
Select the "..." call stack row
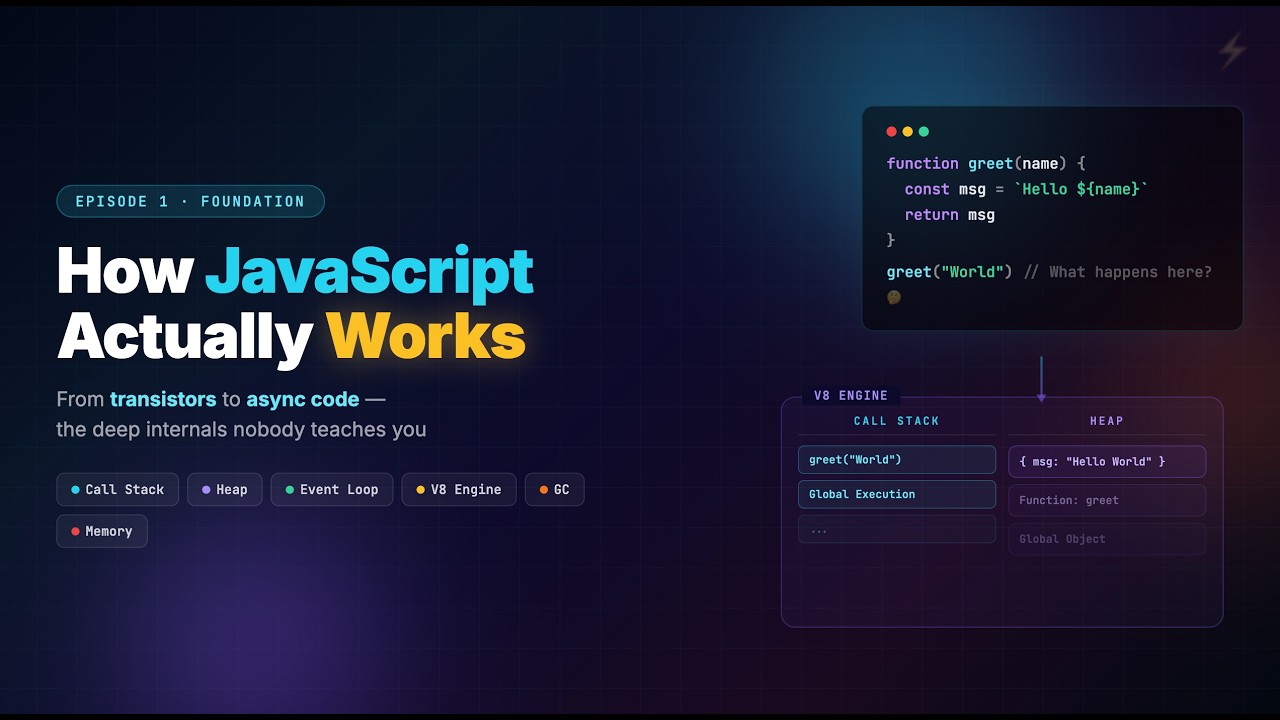point(897,529)
